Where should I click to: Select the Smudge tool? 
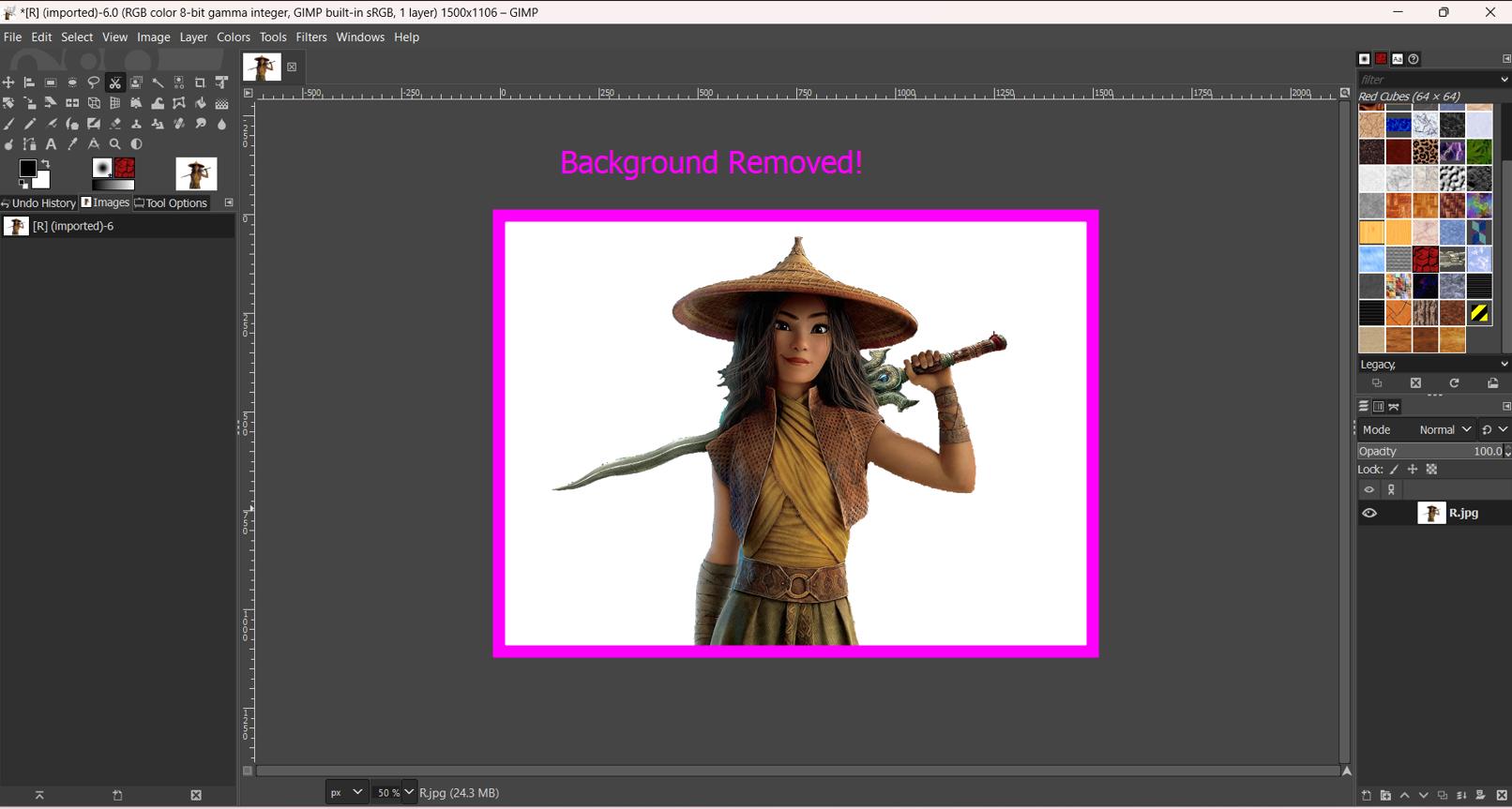200,124
